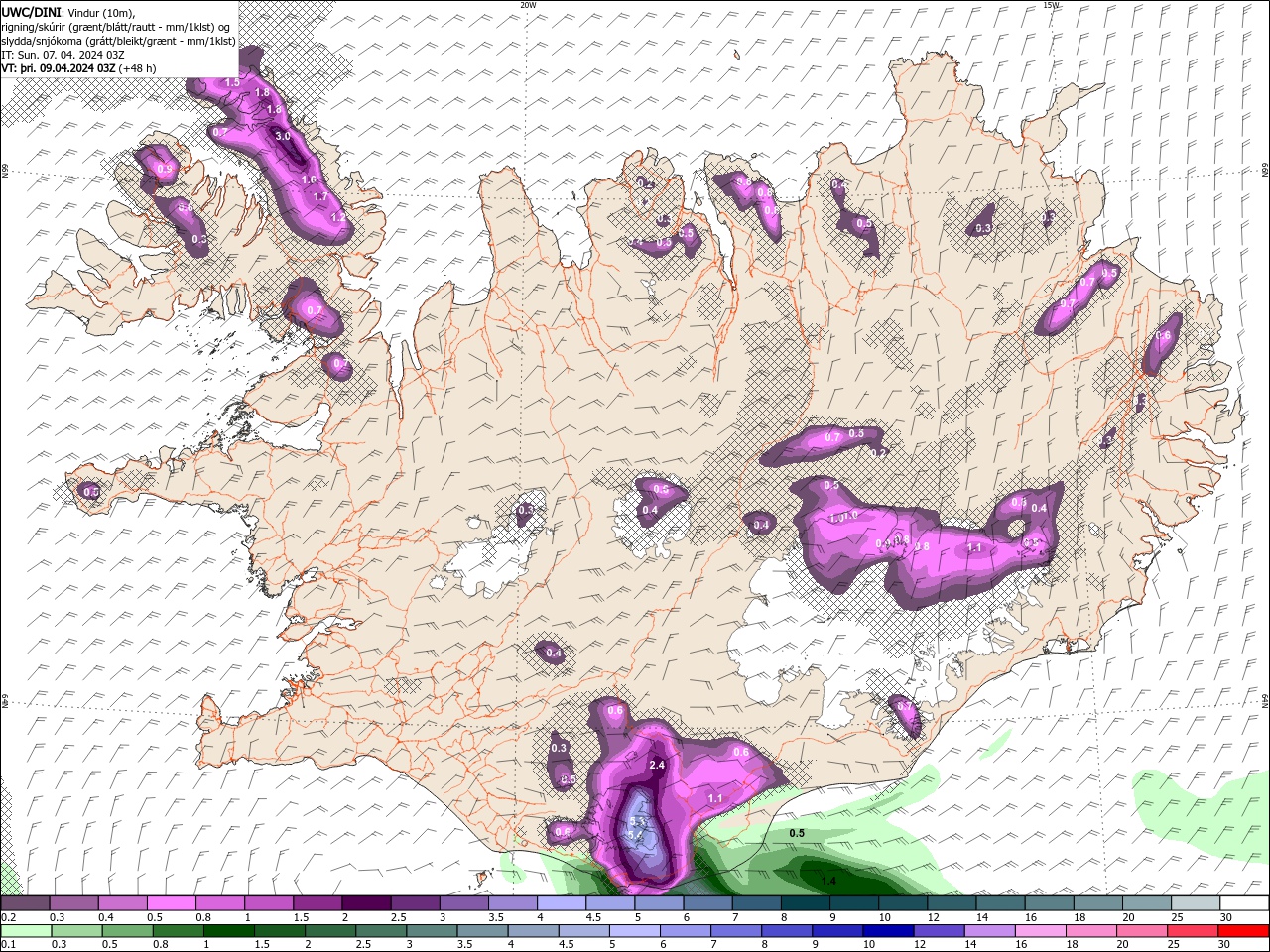Click the "IT: Sun. 07. 04. 2024 03Z" line

(x=63, y=55)
